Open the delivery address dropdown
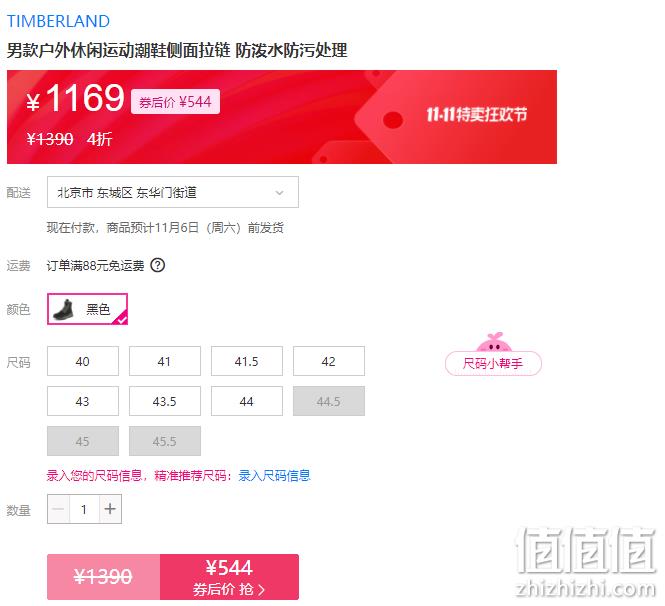This screenshot has height=606, width=665. [x=173, y=193]
